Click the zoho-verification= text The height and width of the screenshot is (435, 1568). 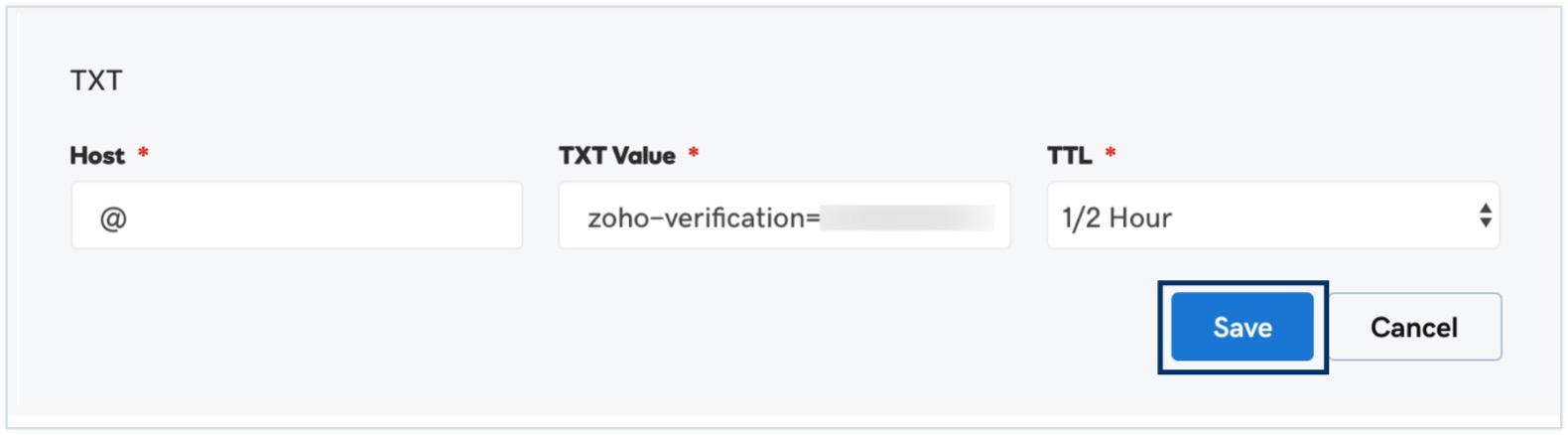pos(703,217)
